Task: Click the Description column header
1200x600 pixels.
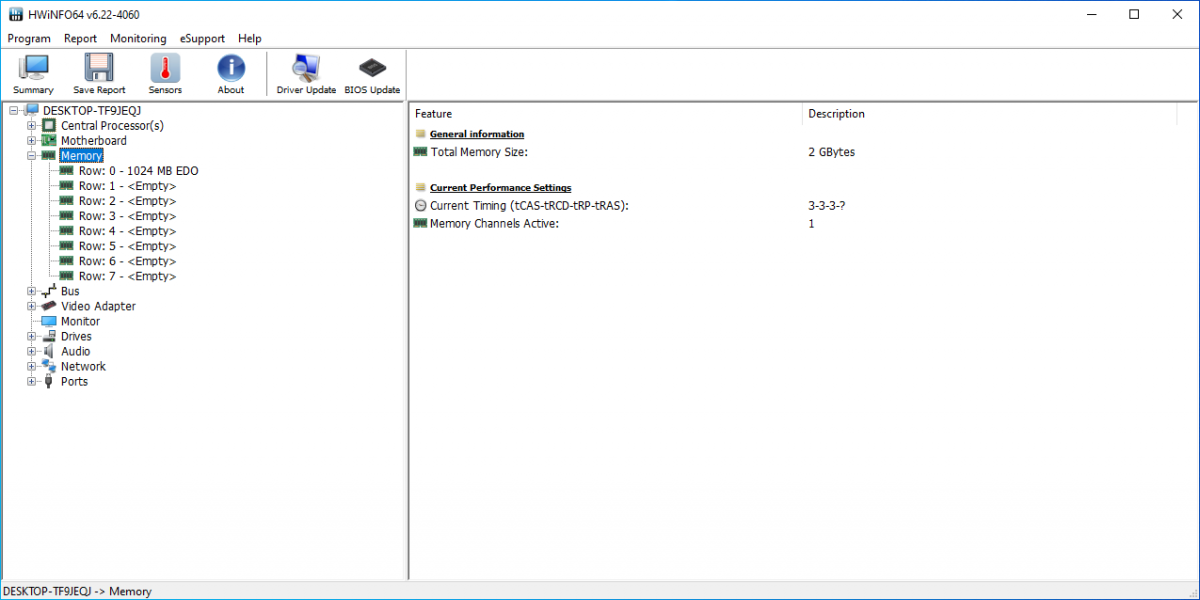Action: (x=836, y=114)
